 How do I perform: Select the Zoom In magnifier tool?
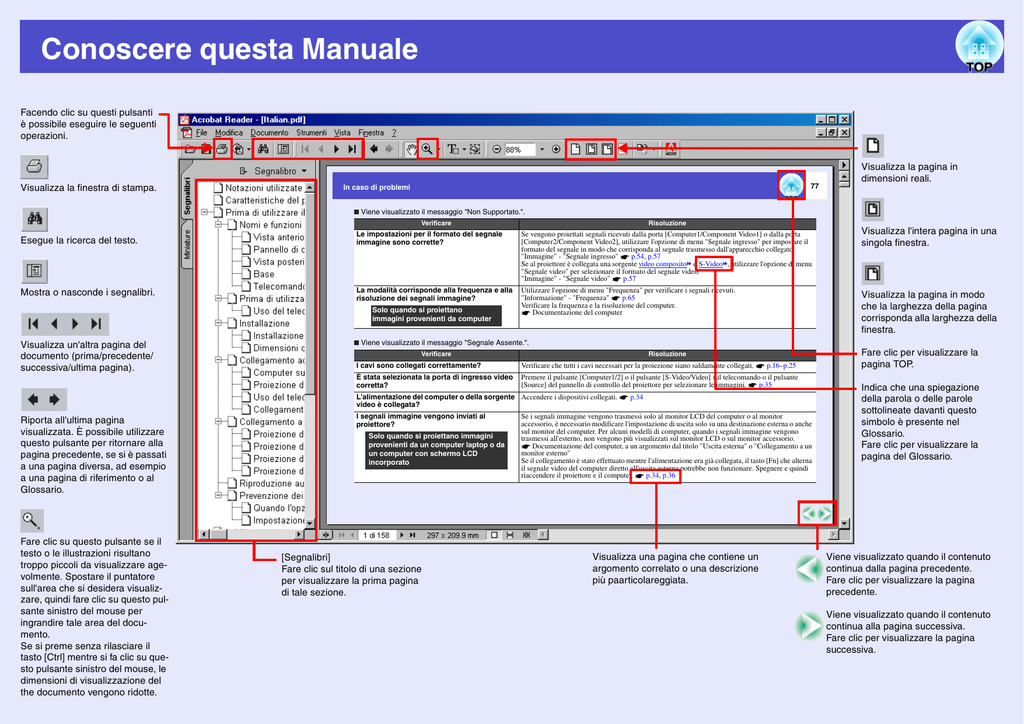427,149
